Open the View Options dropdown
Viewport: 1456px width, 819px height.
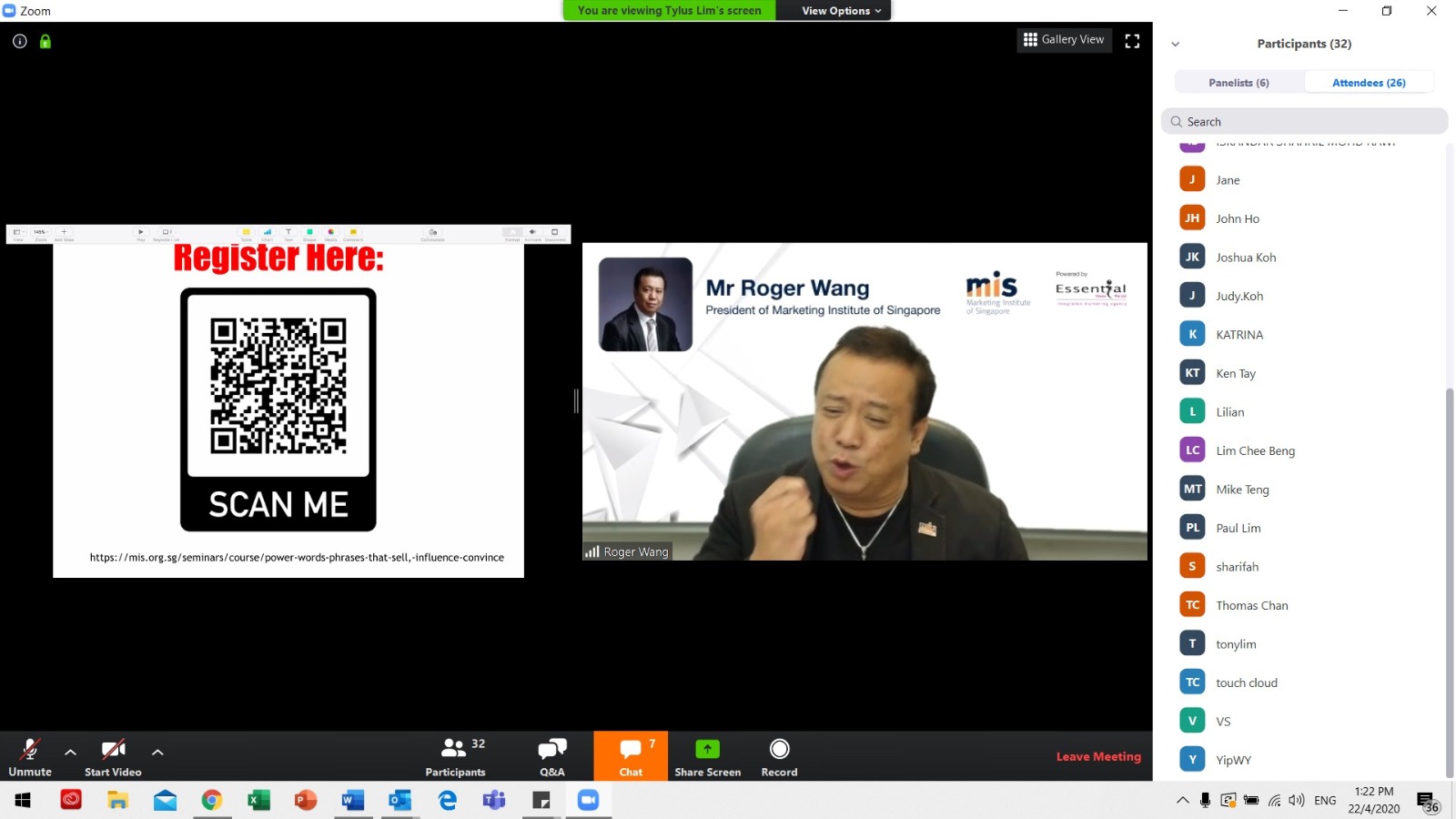[841, 11]
